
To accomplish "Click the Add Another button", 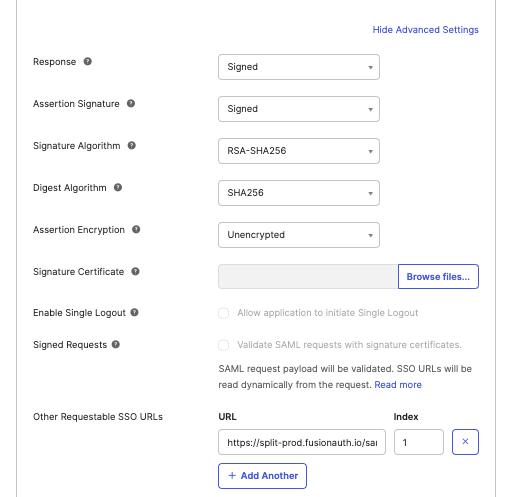I will [263, 476].
